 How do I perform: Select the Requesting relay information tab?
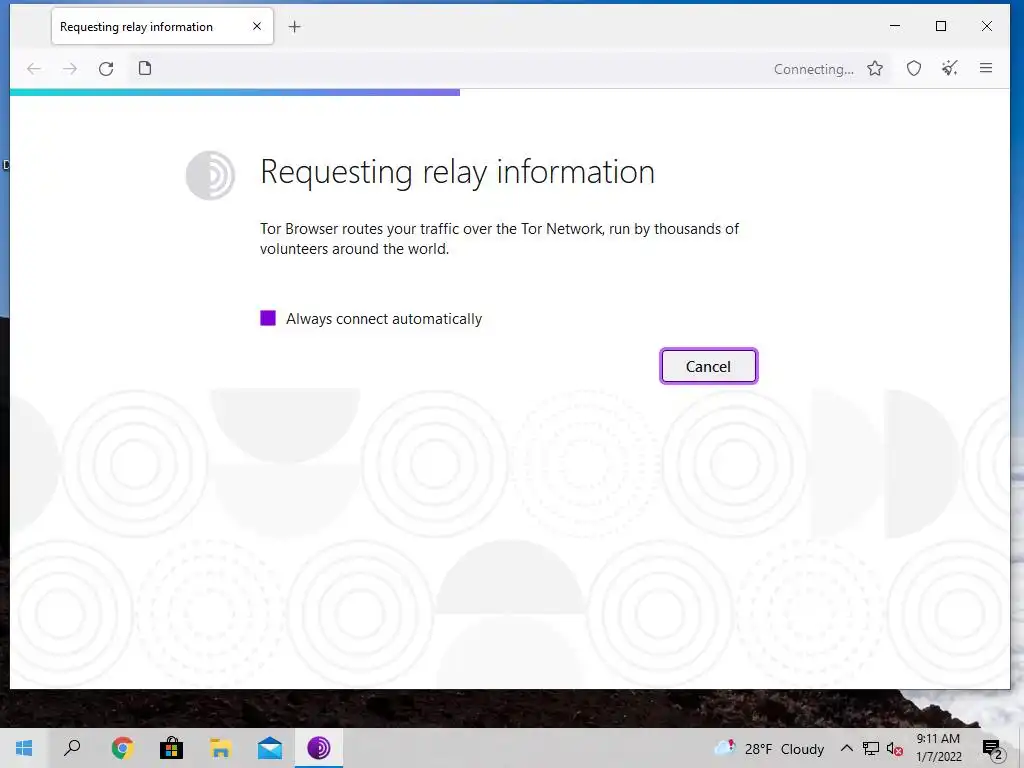pyautogui.click(x=163, y=26)
